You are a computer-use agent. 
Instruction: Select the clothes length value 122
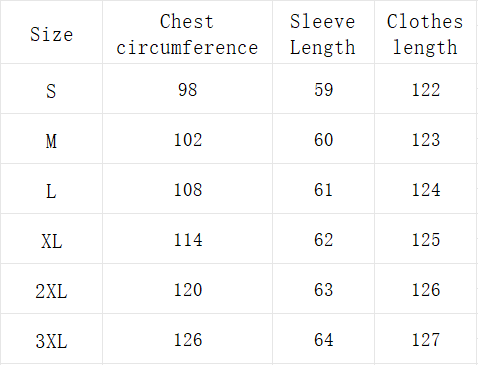(426, 90)
